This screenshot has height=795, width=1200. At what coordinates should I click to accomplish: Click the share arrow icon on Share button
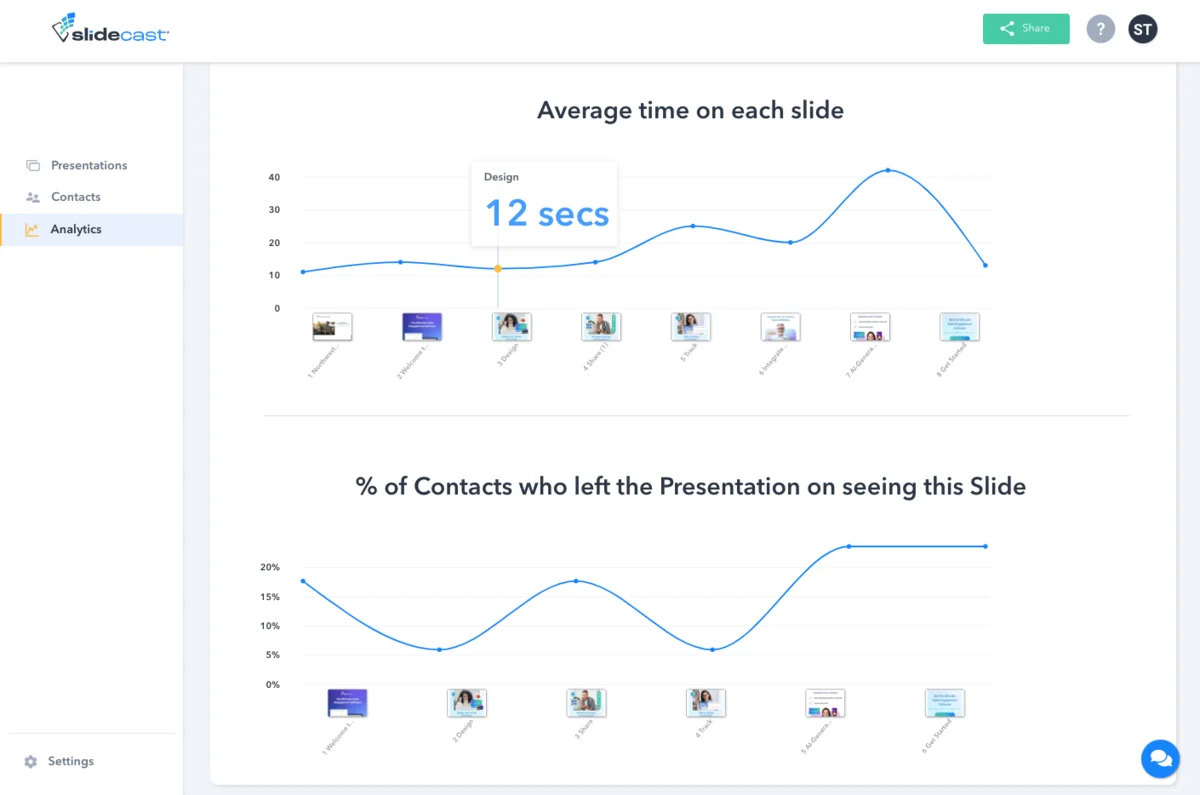pyautogui.click(x=1006, y=28)
